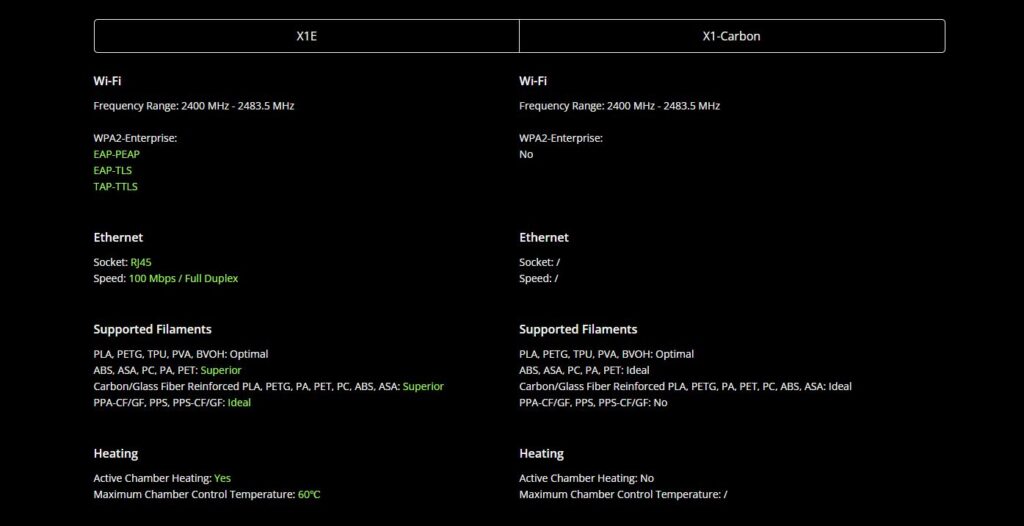
Task: Click the Ethernet heading in X1-Carbon column
Action: [544, 237]
